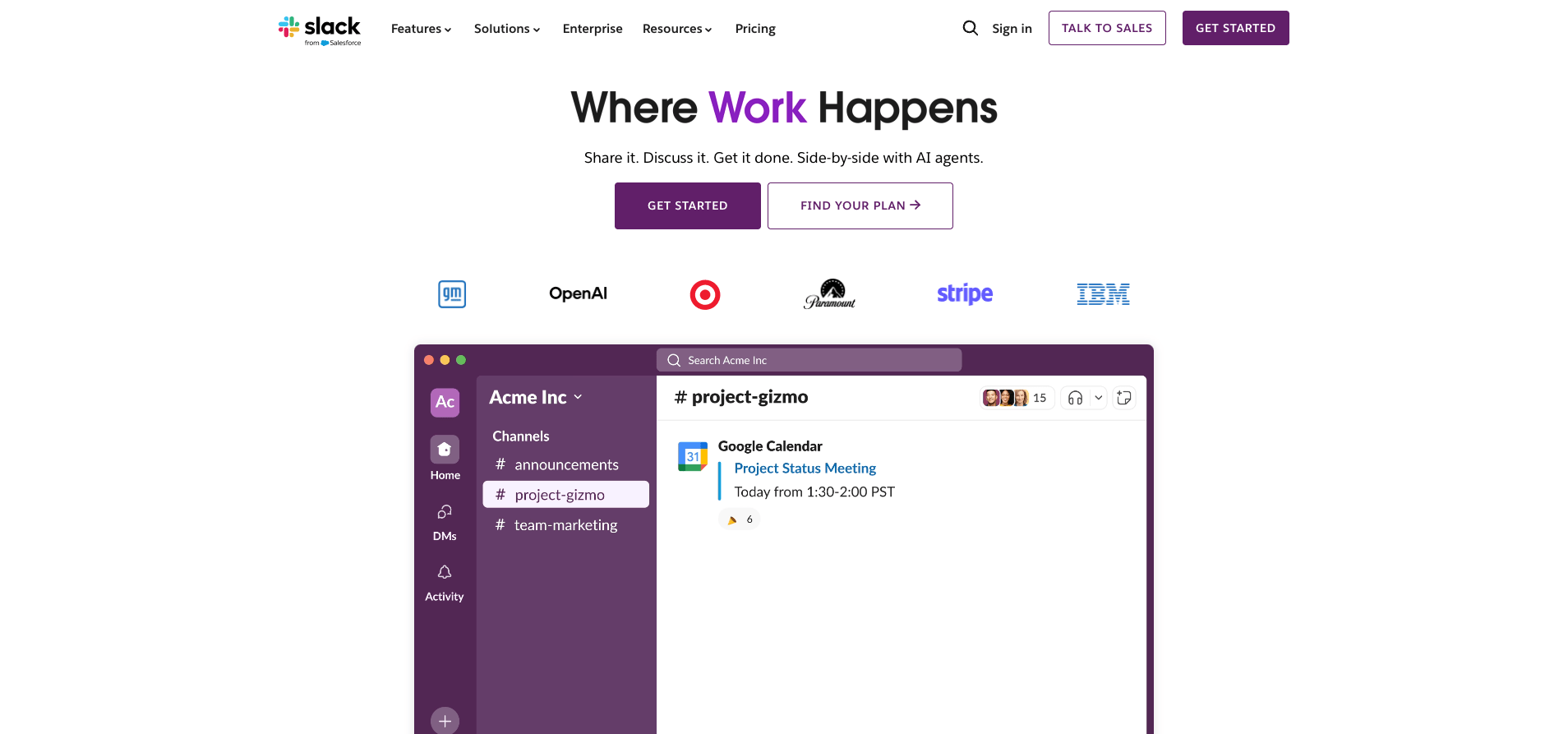The height and width of the screenshot is (734, 1568).
Task: Open the DMs icon in the sidebar
Action: (445, 511)
